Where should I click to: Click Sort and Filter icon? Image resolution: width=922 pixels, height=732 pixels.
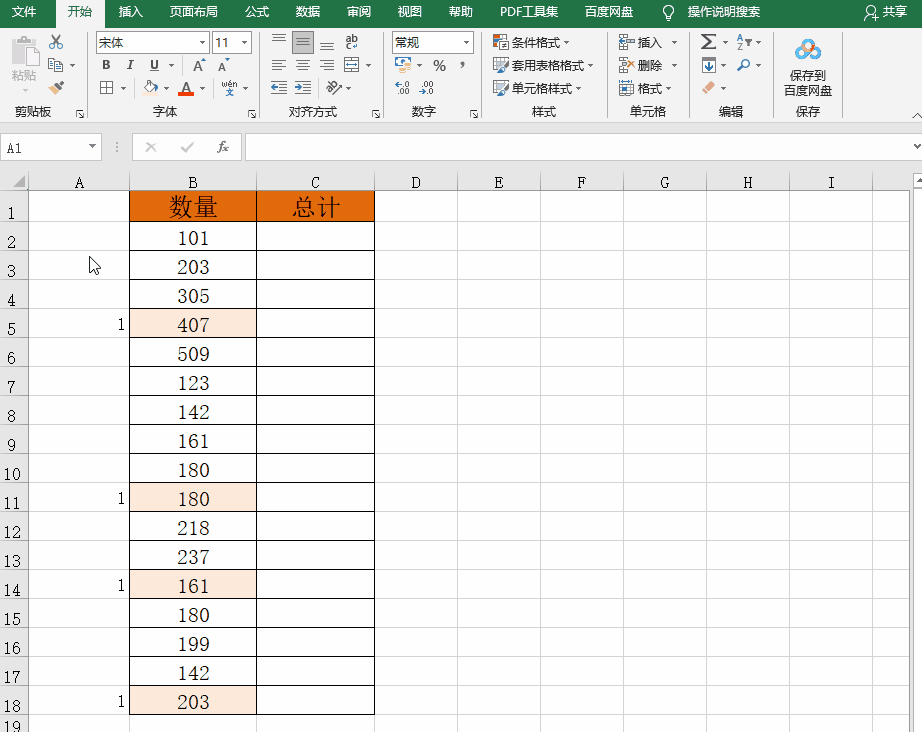click(x=744, y=42)
